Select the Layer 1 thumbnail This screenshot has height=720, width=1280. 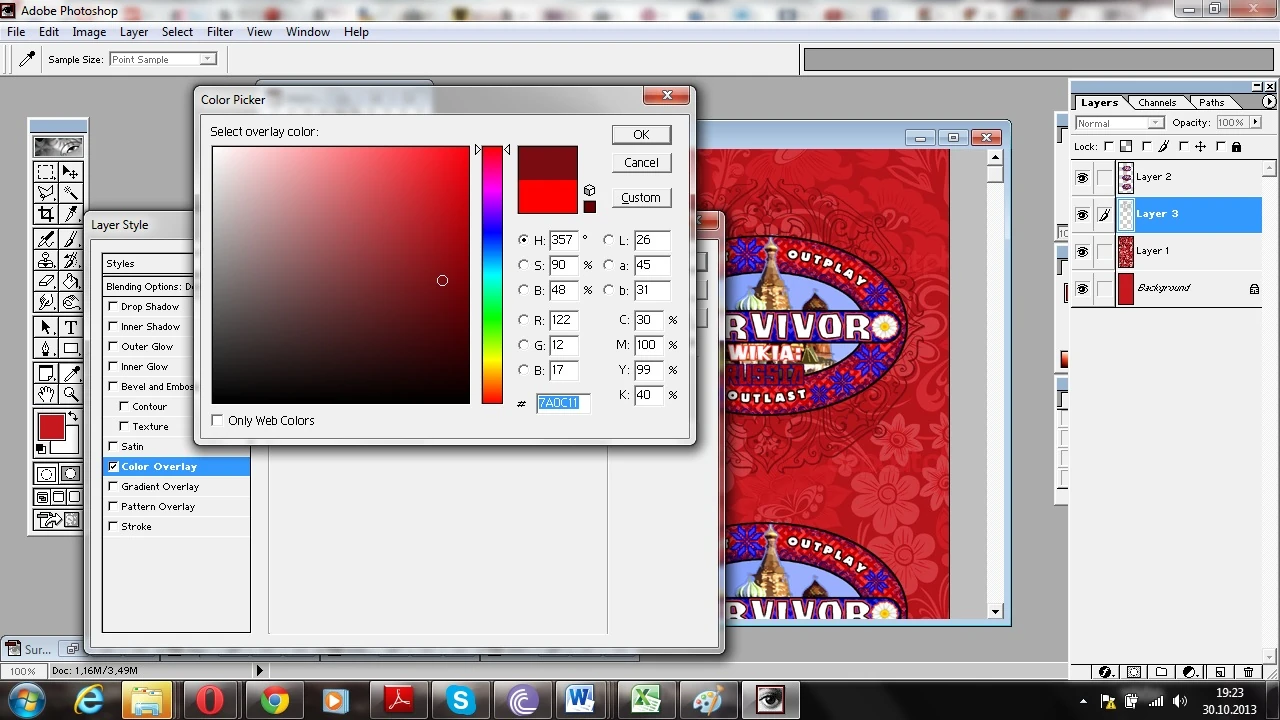(1126, 251)
